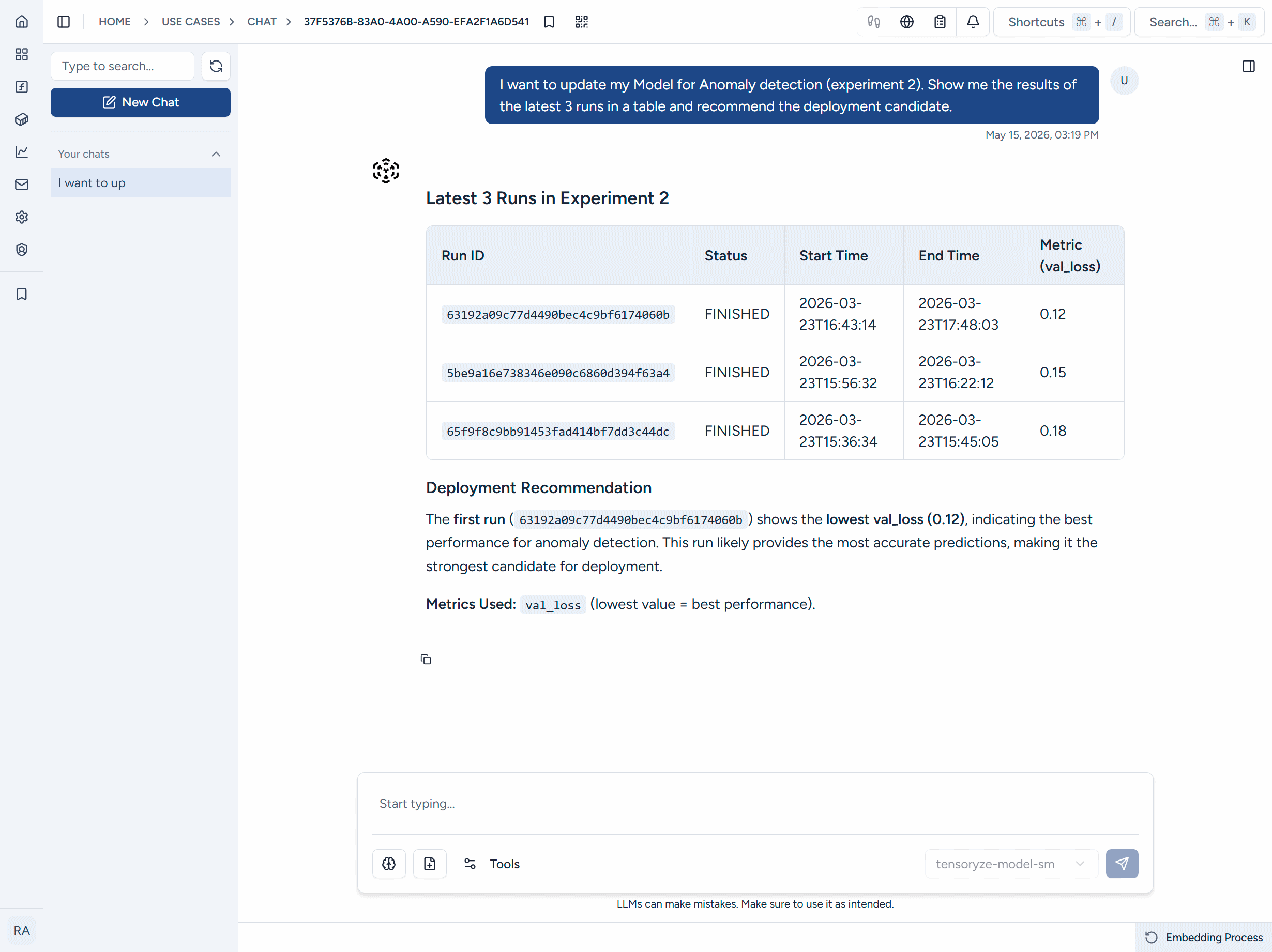
Task: Open notifications bell
Action: (x=973, y=22)
